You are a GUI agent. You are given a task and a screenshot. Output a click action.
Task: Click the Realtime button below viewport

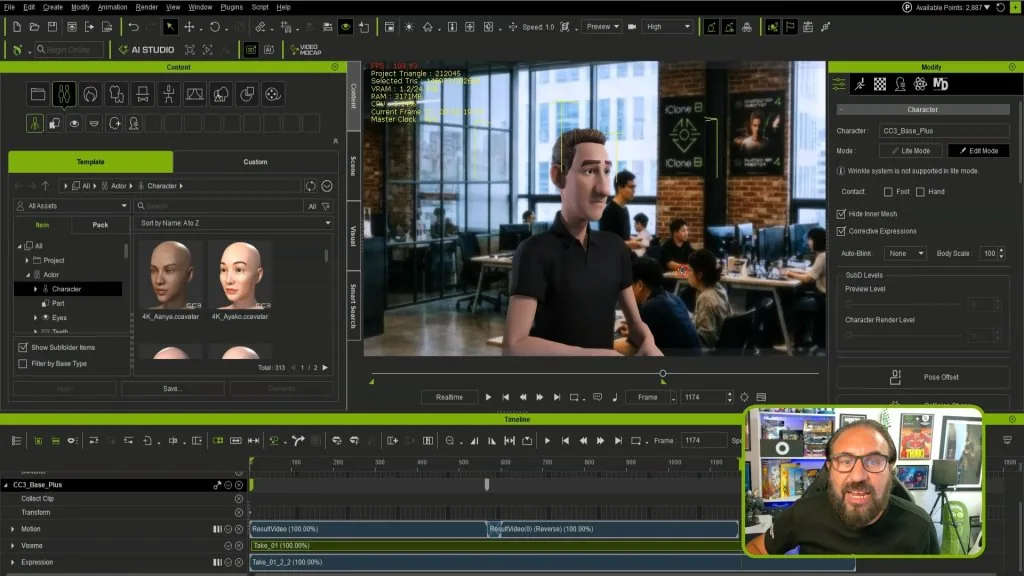tap(449, 397)
